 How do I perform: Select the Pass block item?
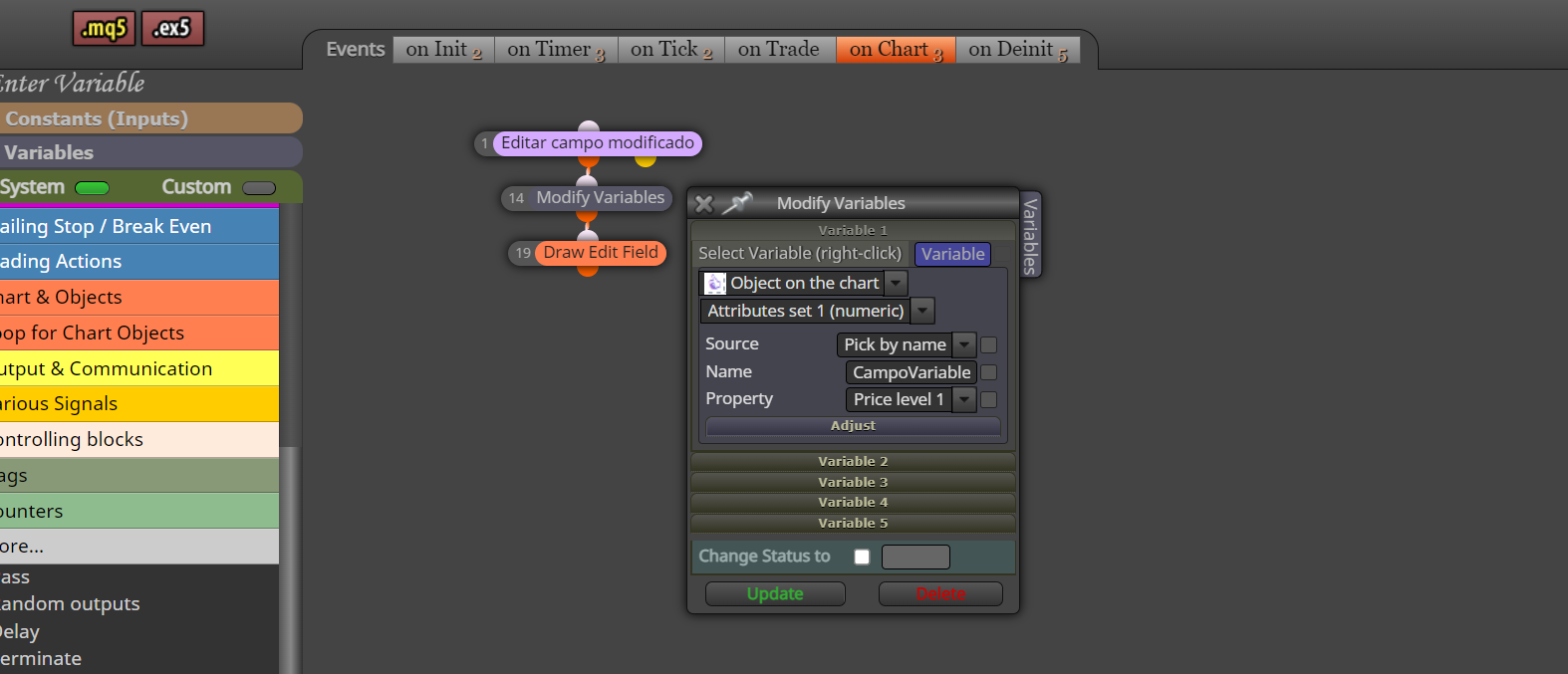[x=139, y=577]
